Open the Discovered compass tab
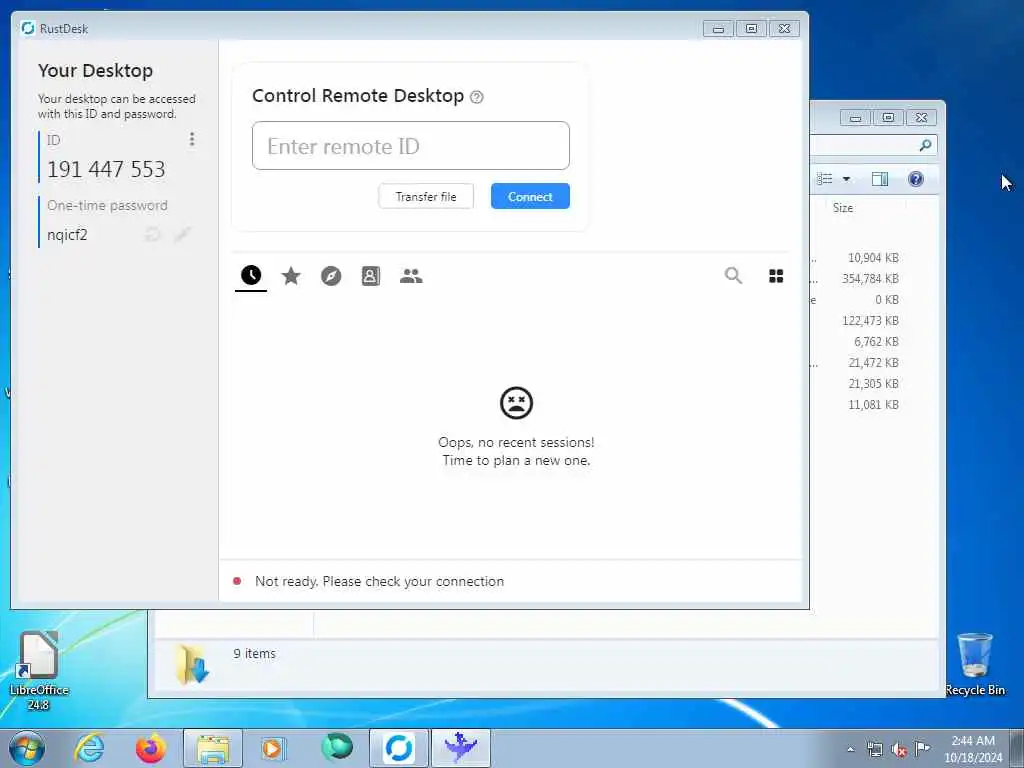 point(331,276)
